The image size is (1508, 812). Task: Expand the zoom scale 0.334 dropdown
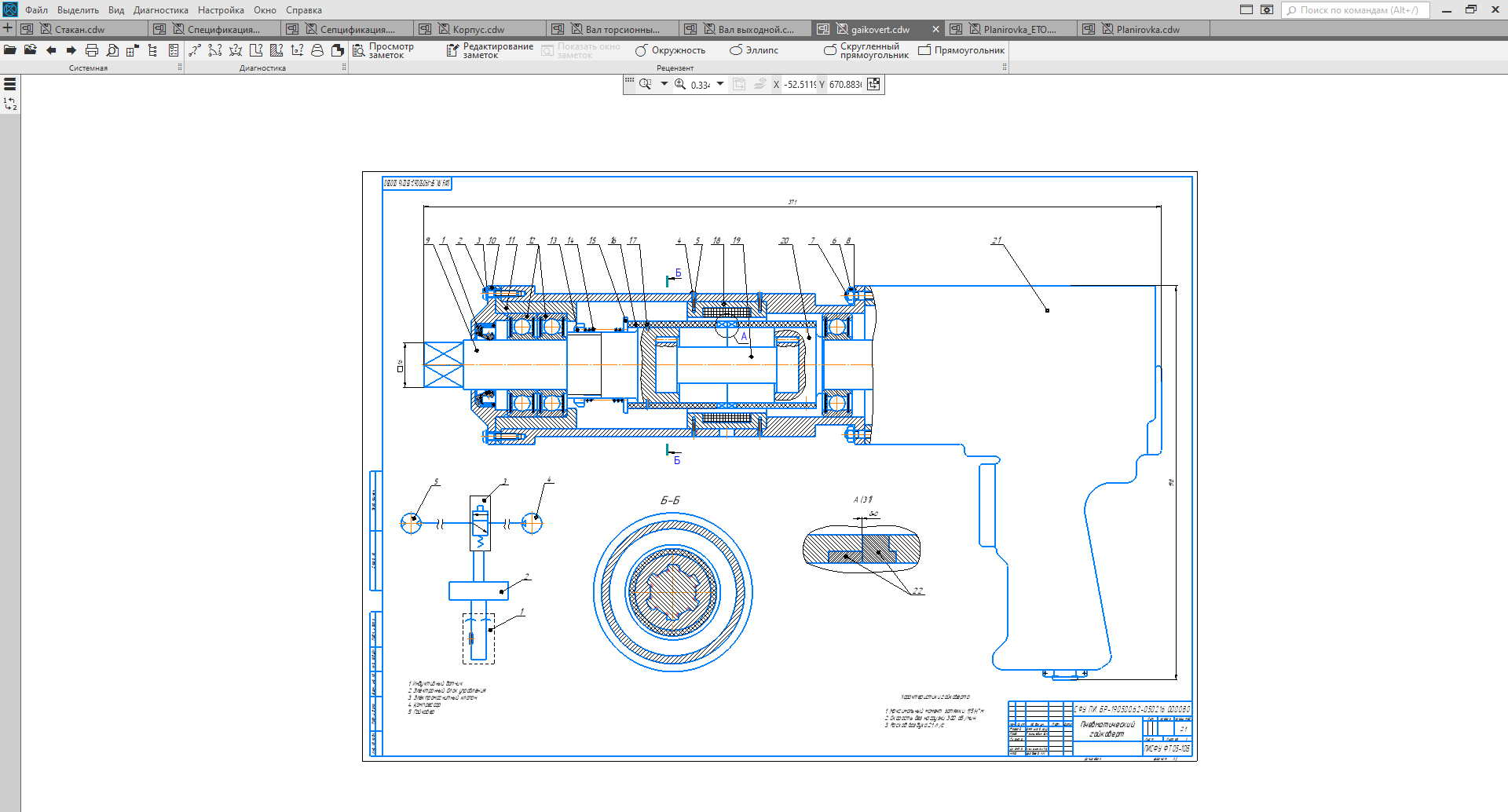720,84
